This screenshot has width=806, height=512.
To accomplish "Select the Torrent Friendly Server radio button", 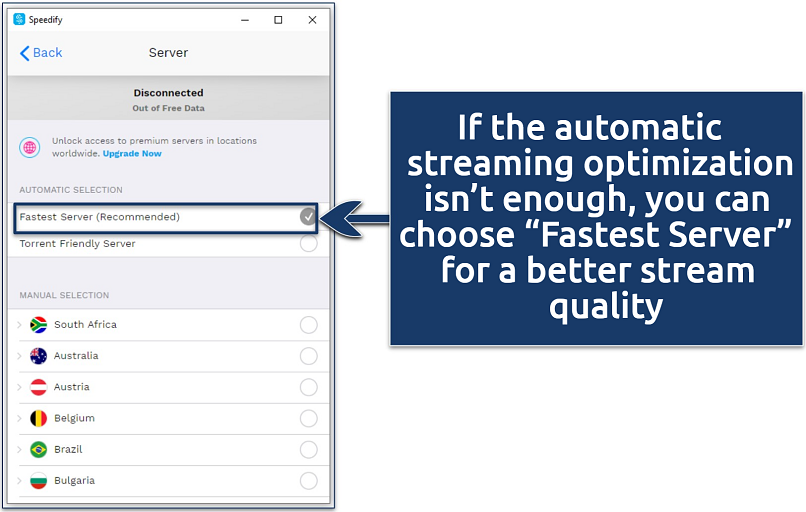I will tap(308, 243).
